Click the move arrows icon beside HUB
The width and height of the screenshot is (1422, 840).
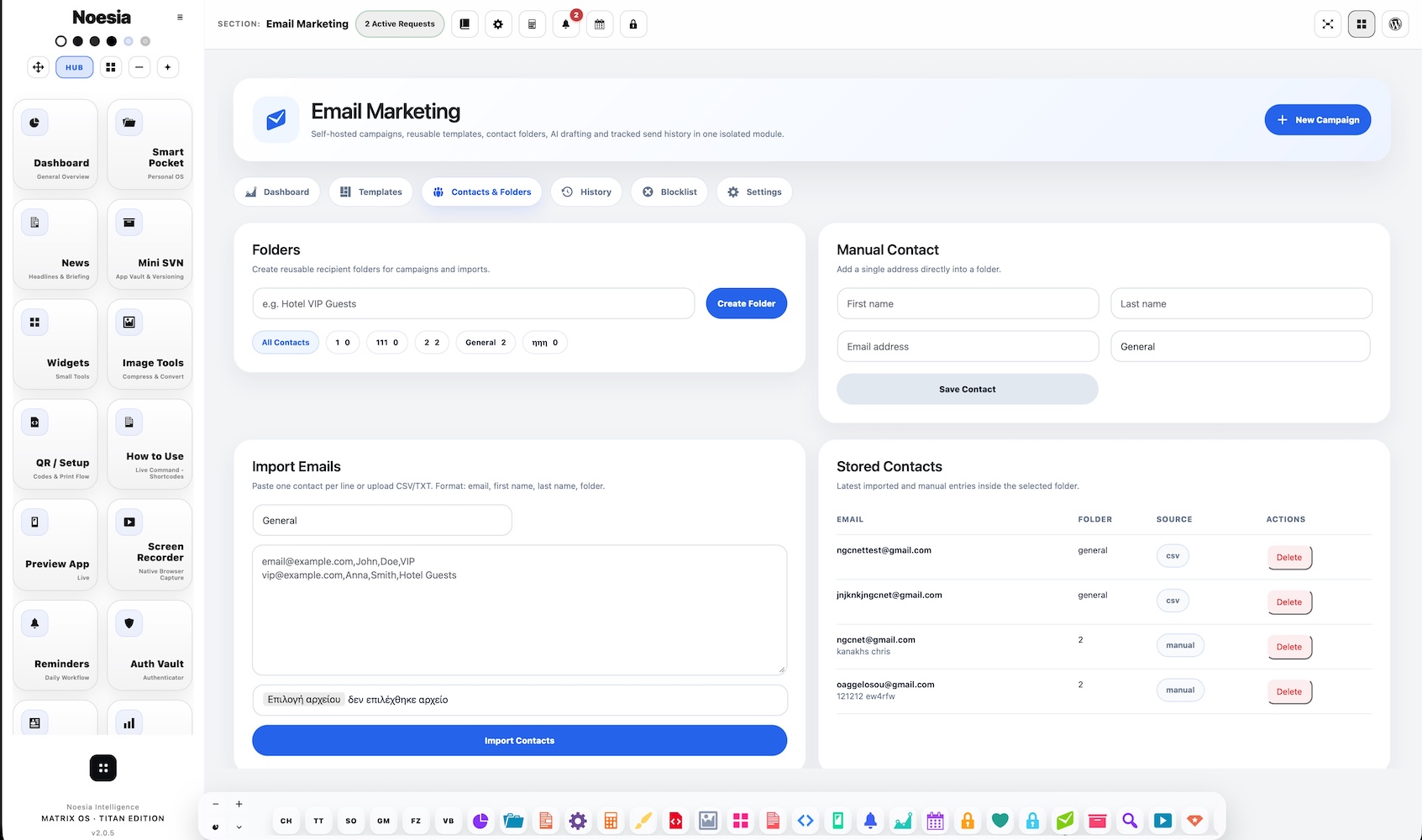pos(39,67)
